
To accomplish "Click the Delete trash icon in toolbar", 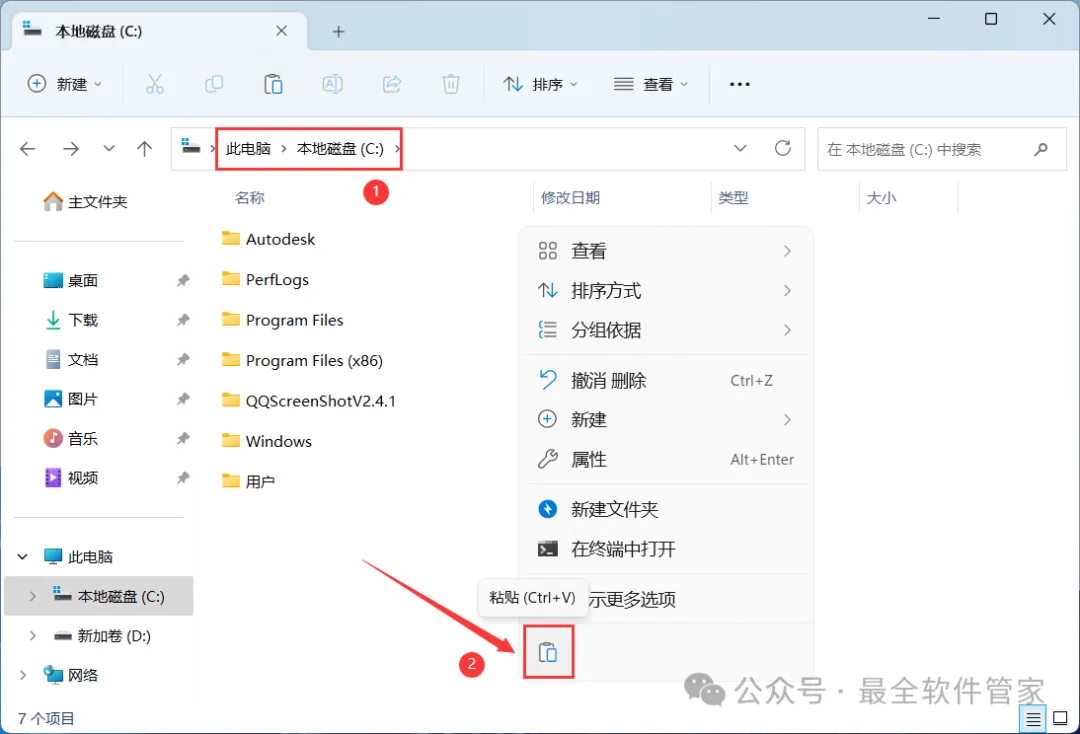I will [451, 84].
